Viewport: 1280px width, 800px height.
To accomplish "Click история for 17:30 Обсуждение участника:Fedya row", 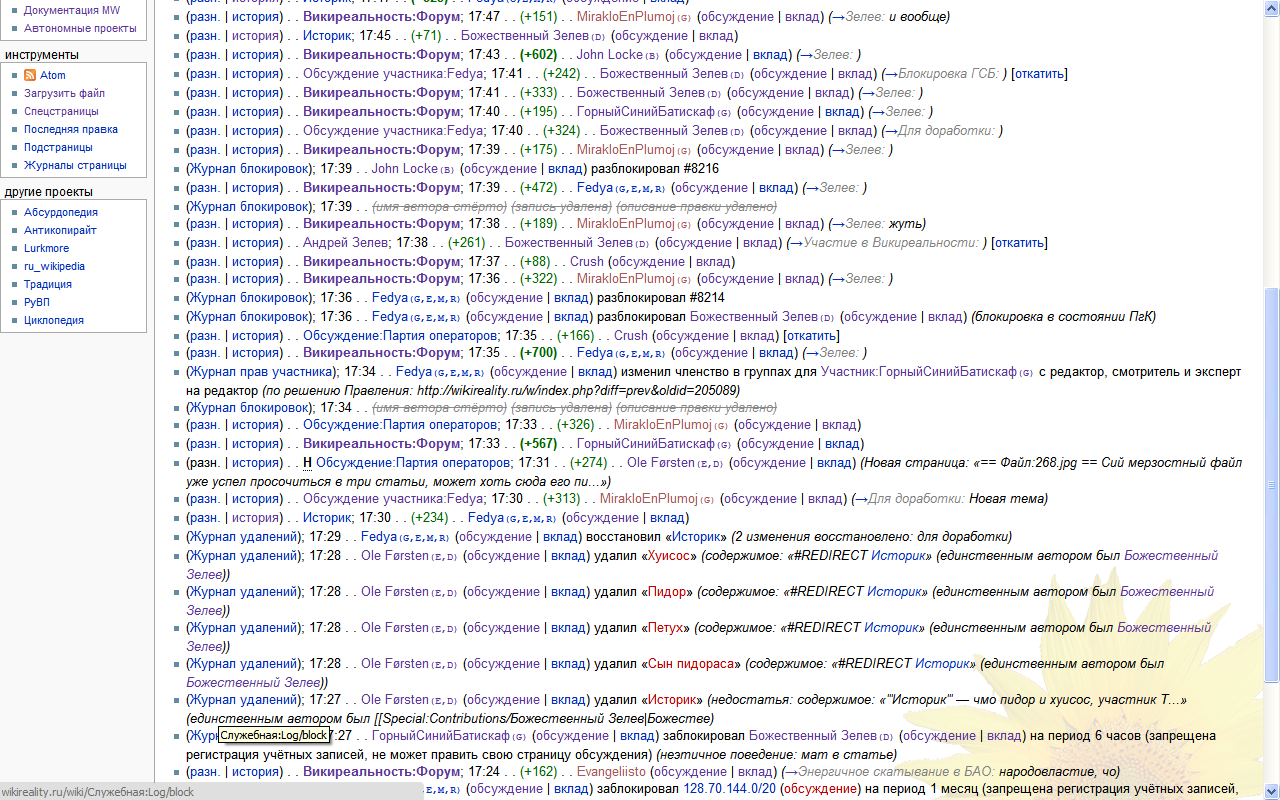I will [x=257, y=499].
